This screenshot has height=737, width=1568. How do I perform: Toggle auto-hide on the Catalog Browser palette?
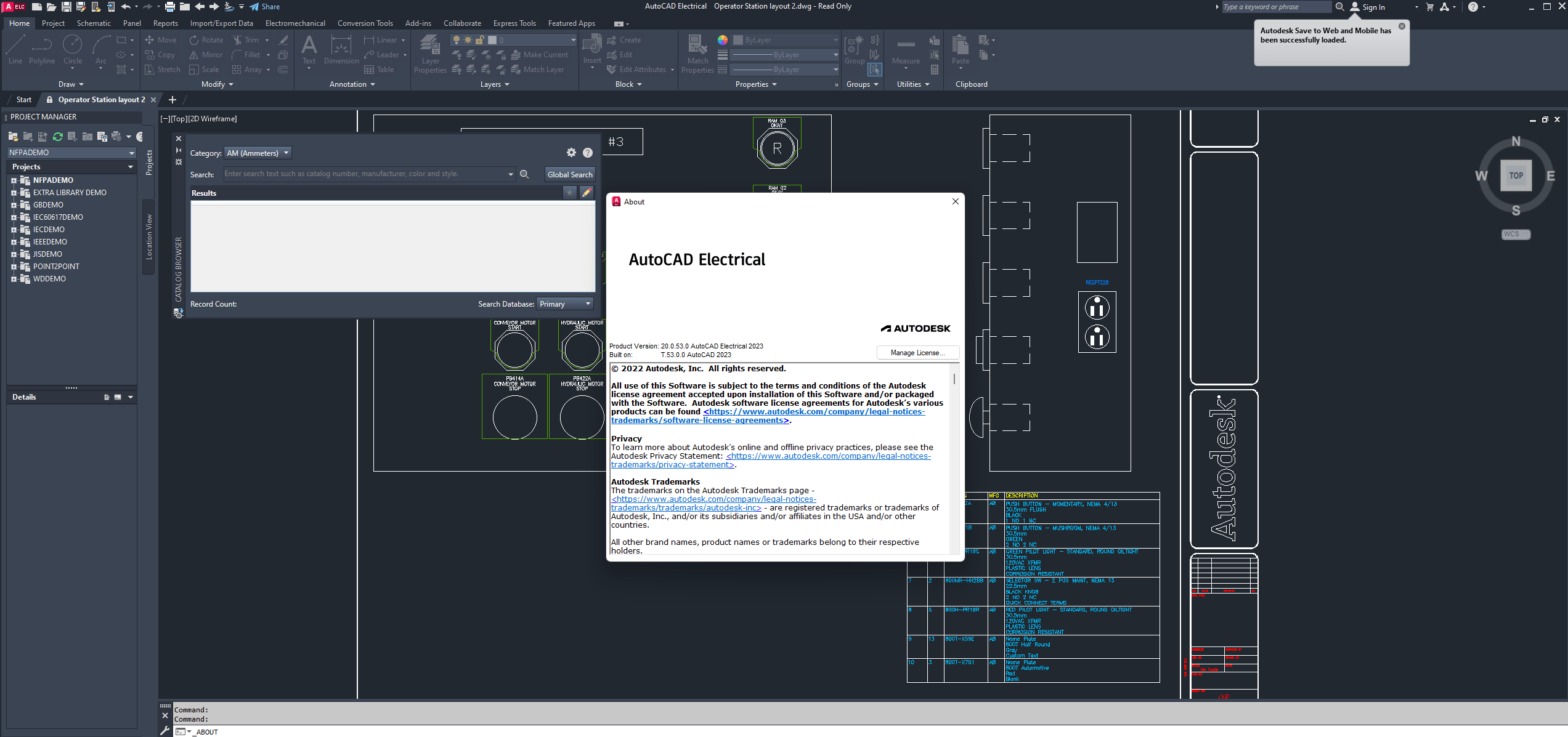[179, 150]
